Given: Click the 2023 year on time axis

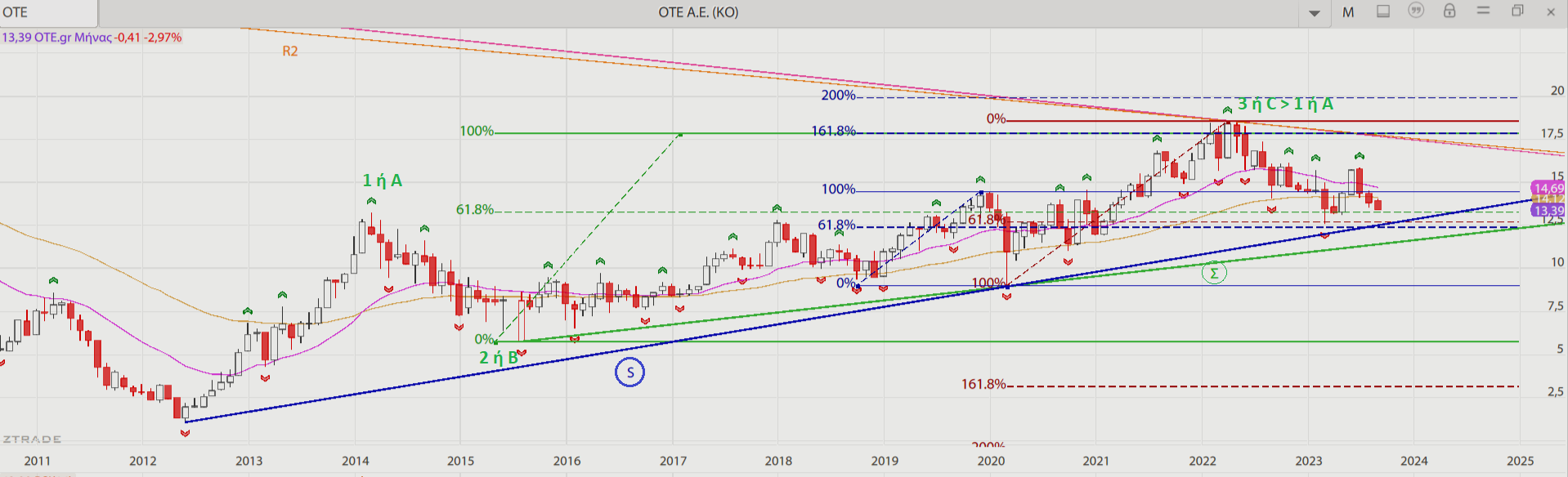Looking at the screenshot, I should click(1309, 461).
